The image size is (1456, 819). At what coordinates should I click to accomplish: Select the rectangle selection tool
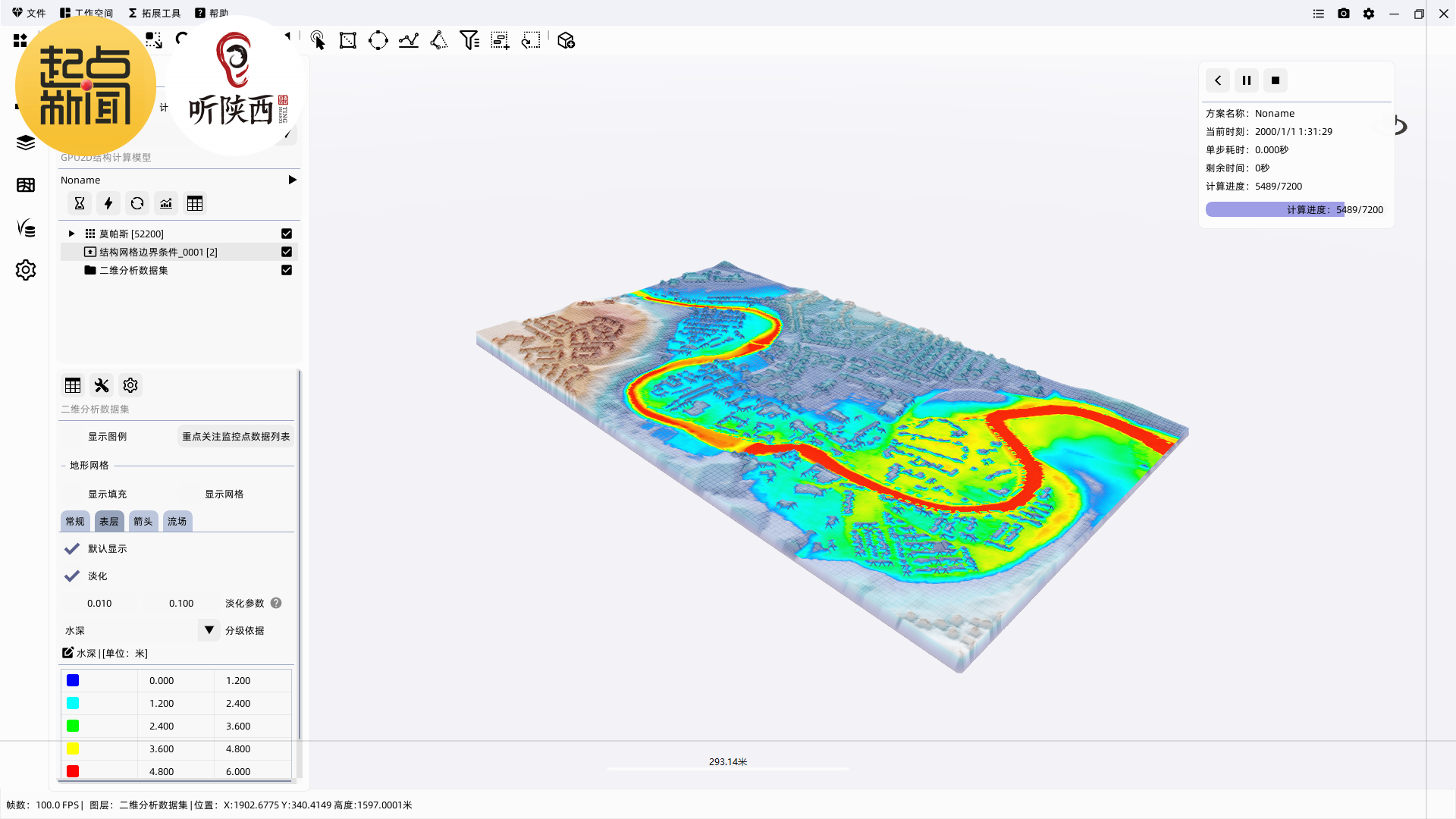click(348, 41)
